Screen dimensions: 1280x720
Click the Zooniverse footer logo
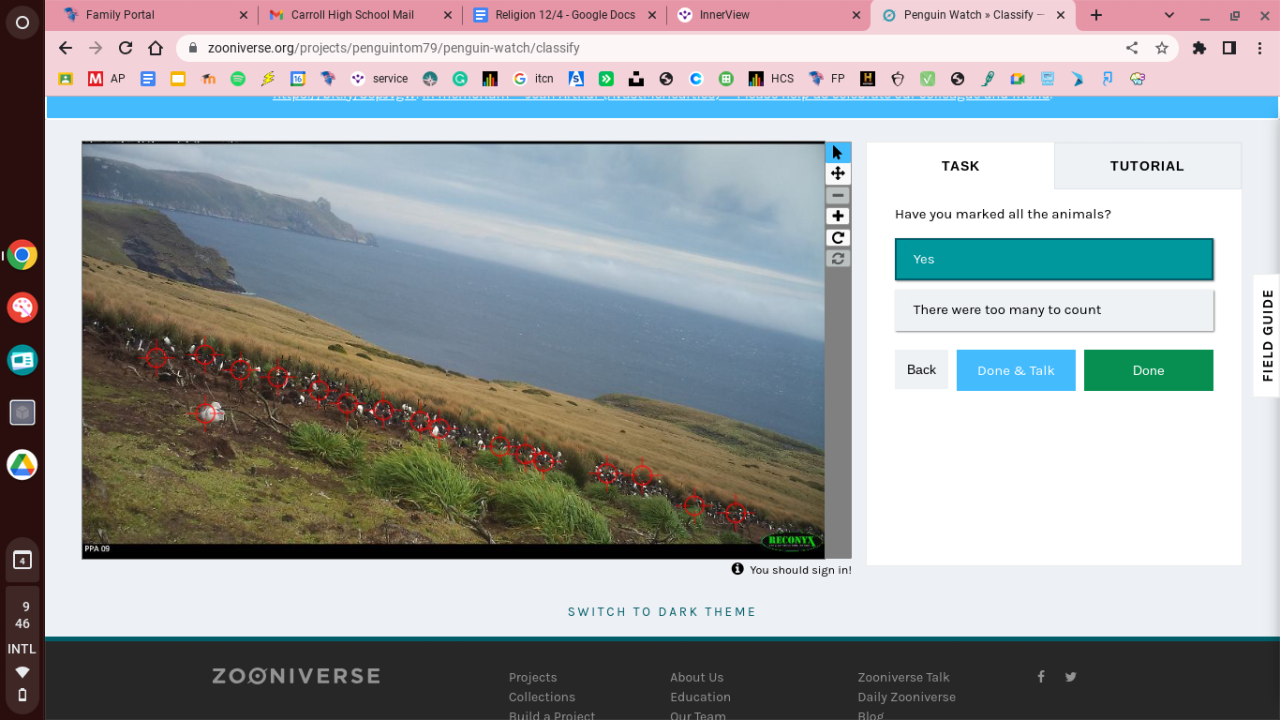click(296, 676)
